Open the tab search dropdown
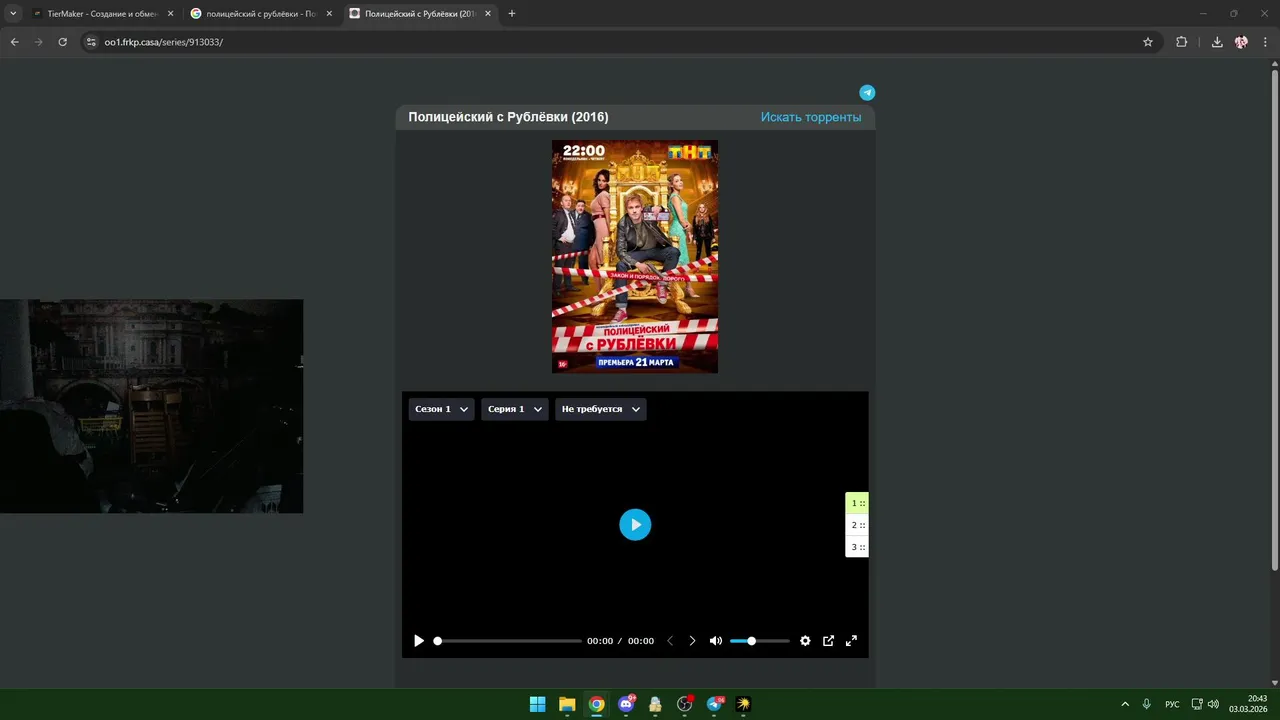 pyautogui.click(x=13, y=14)
